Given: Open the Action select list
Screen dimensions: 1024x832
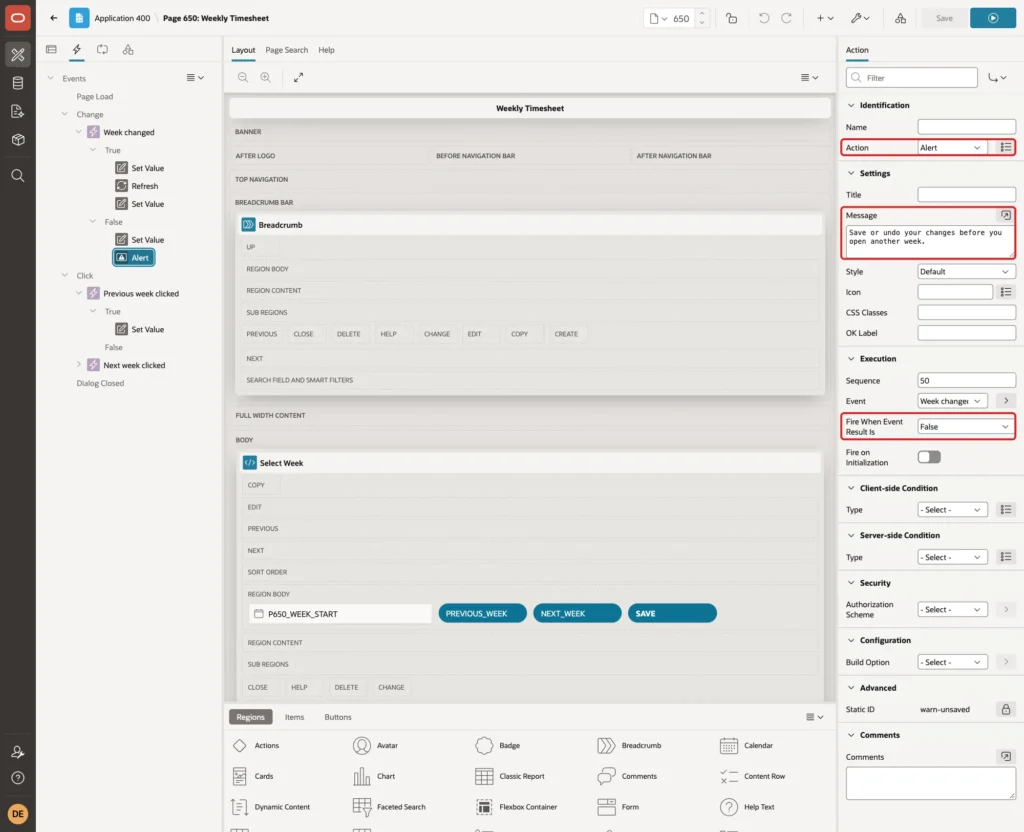Looking at the screenshot, I should (951, 148).
